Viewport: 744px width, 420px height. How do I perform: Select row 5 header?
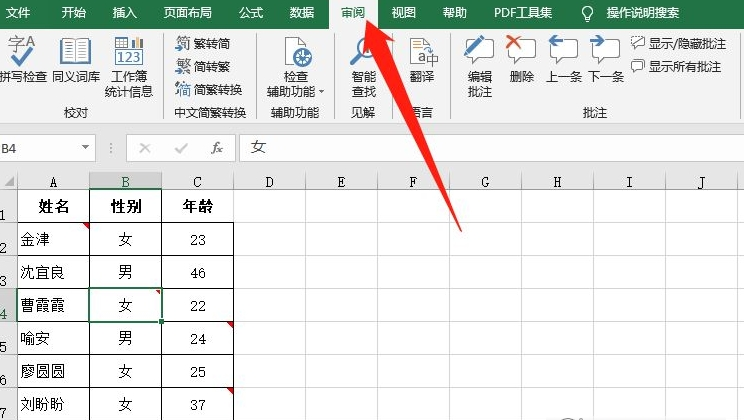8,338
